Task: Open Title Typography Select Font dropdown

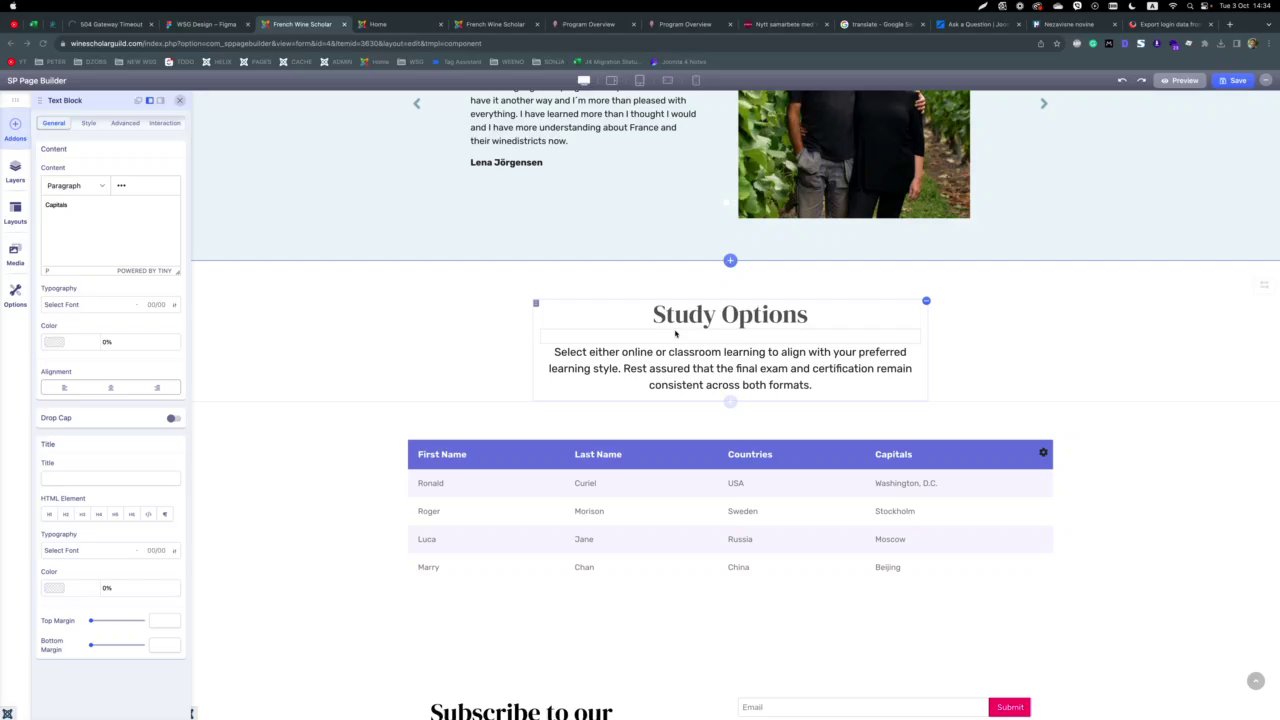Action: [89, 550]
